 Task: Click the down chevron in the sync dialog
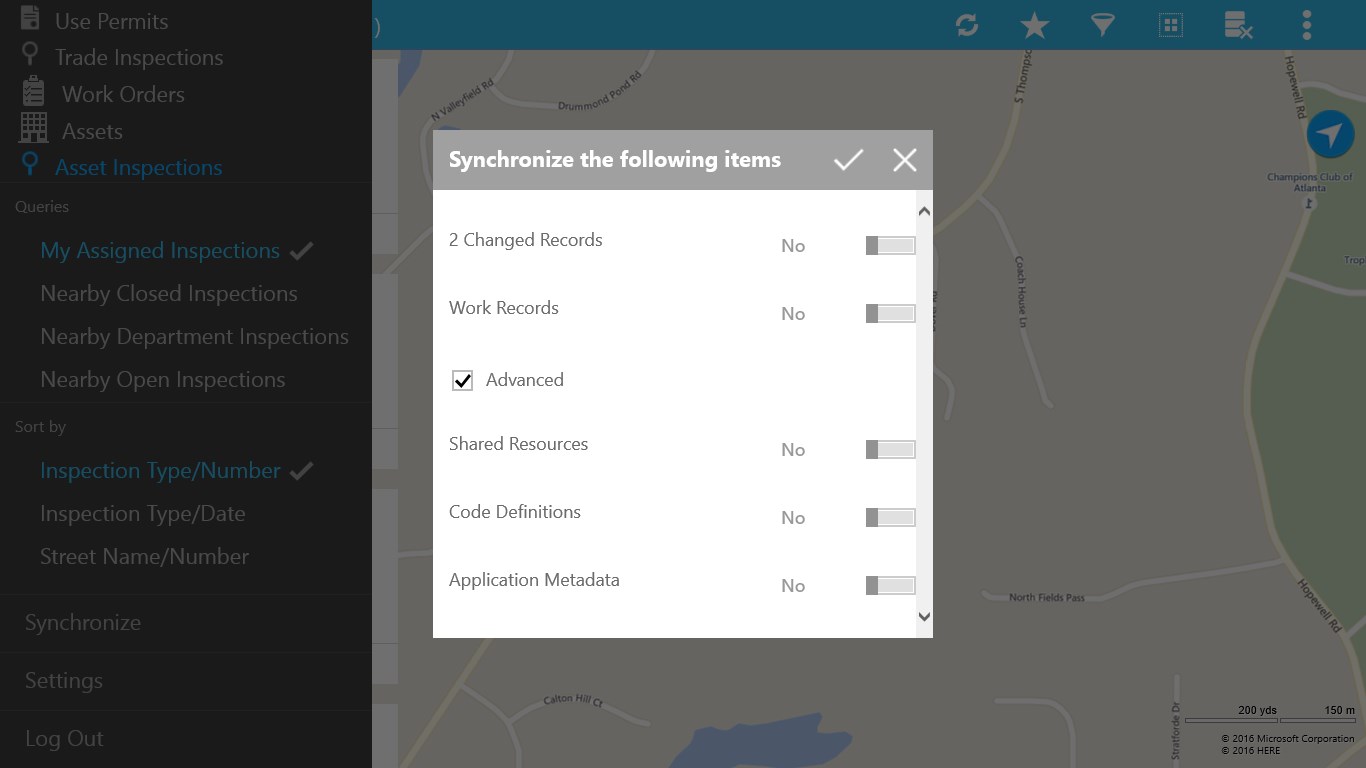[924, 617]
